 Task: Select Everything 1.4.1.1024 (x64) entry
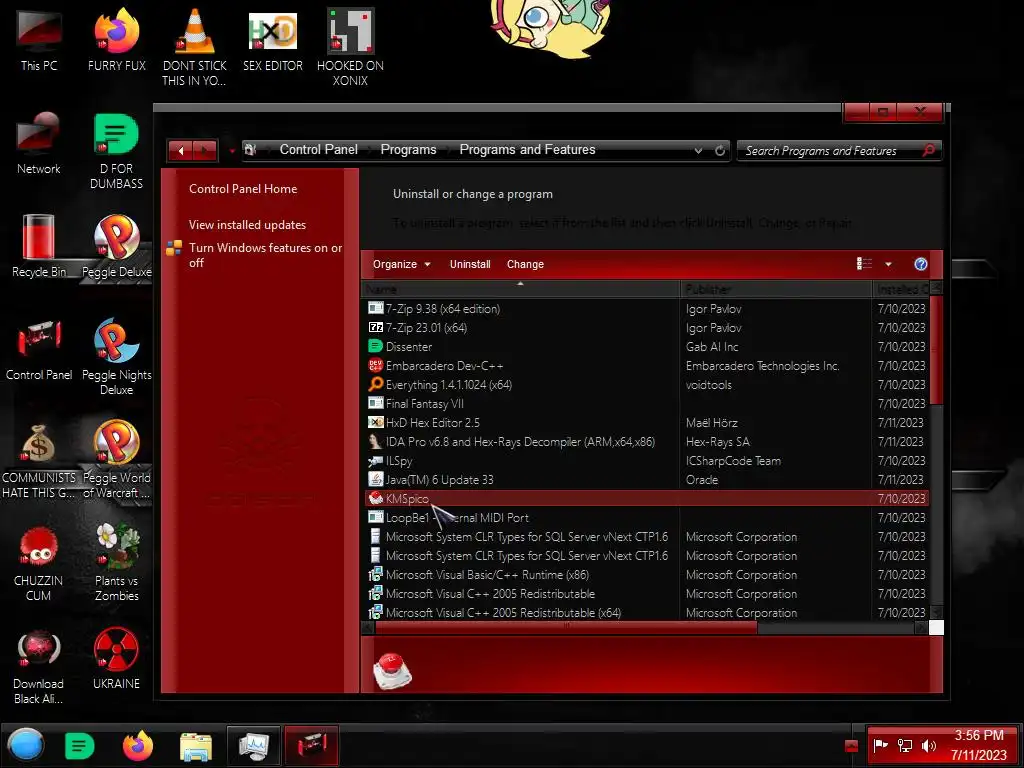[x=645, y=385]
